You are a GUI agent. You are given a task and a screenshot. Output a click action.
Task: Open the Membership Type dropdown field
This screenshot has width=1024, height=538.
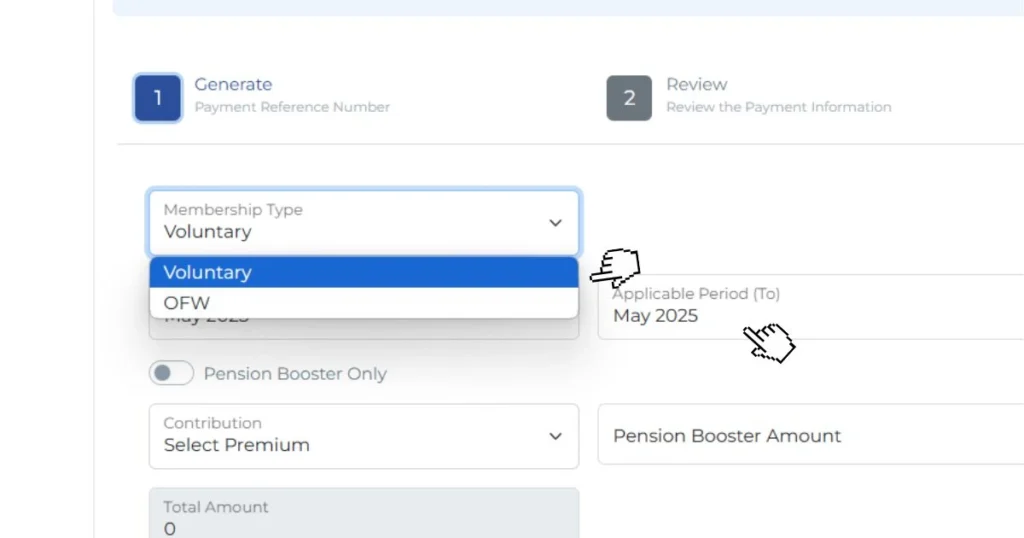[364, 223]
